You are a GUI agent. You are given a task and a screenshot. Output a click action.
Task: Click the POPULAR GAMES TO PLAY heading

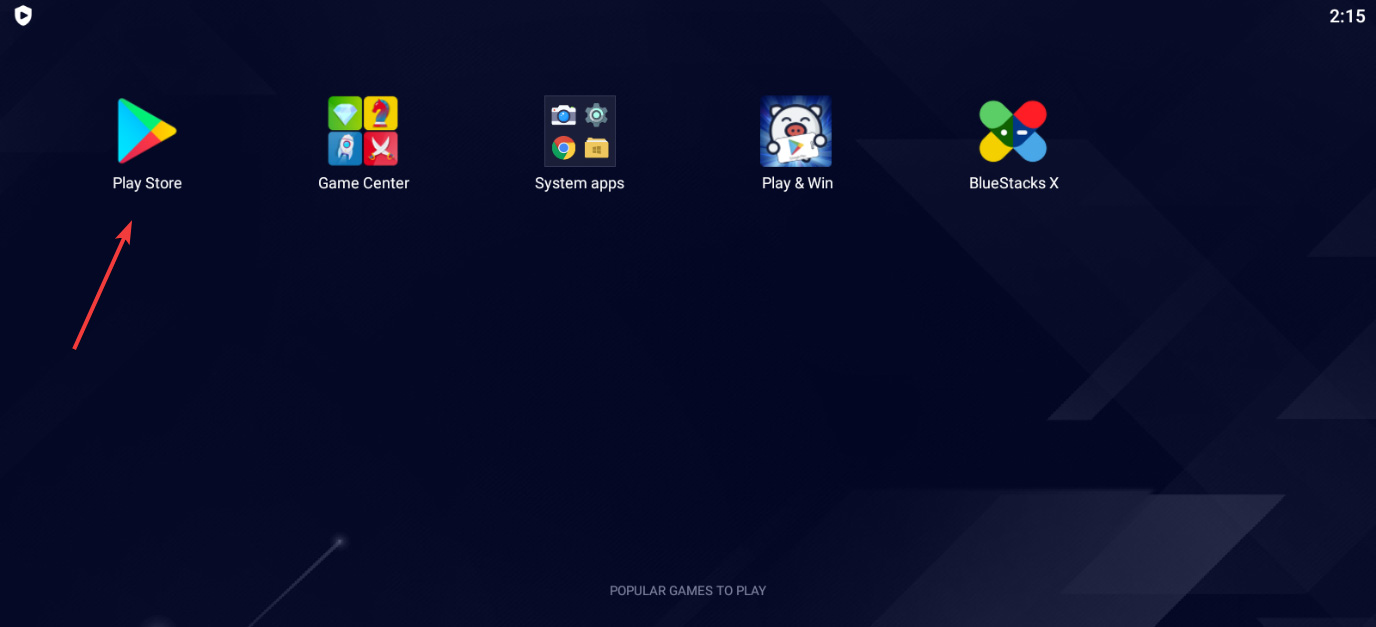click(x=688, y=591)
